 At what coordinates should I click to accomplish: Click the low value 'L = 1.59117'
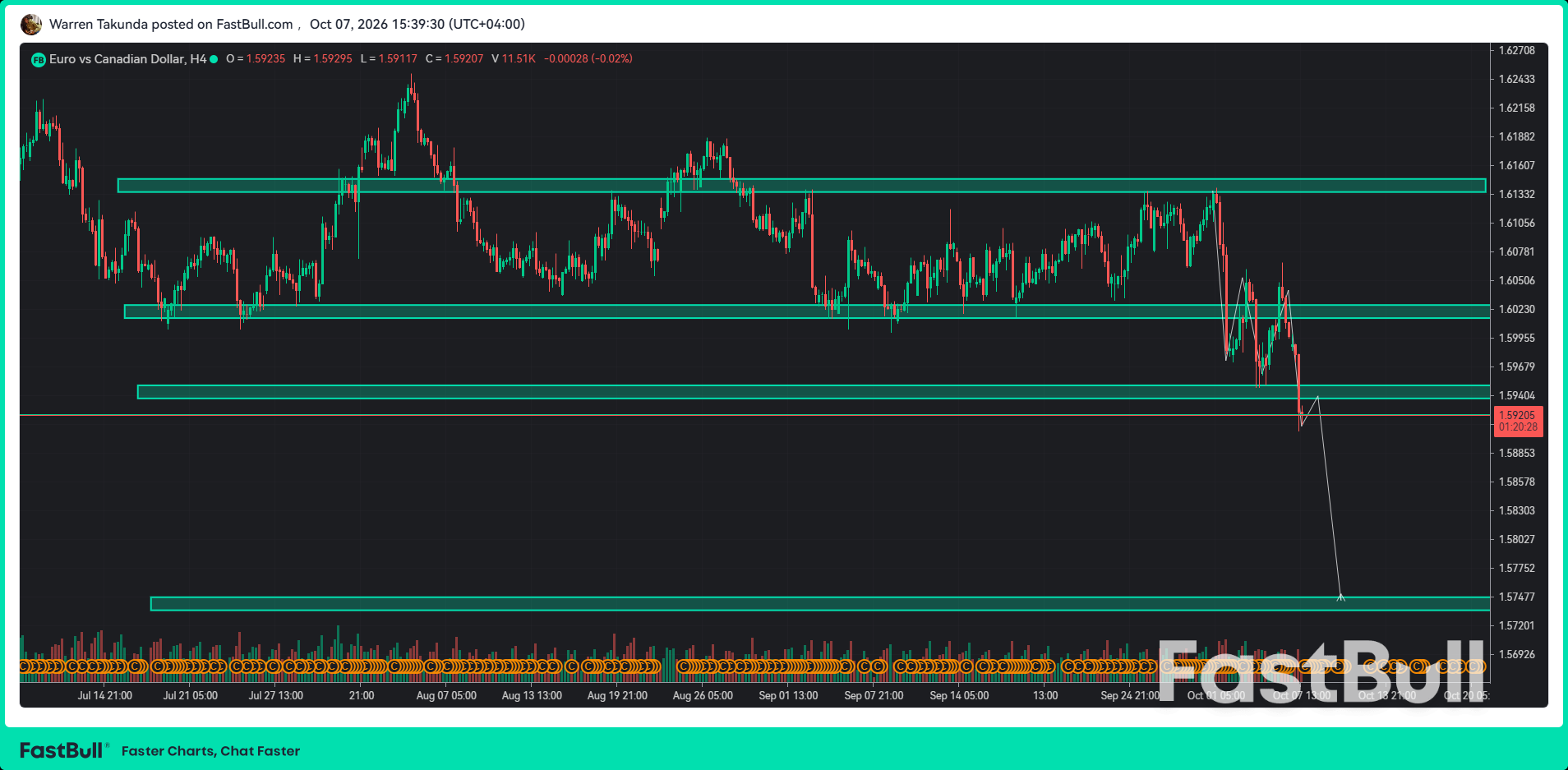(x=389, y=59)
